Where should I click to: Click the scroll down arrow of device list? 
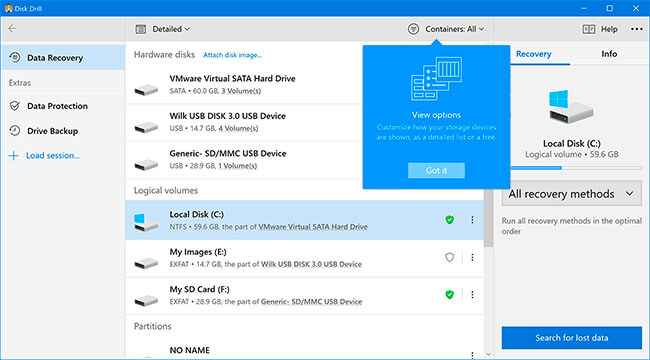(x=488, y=355)
